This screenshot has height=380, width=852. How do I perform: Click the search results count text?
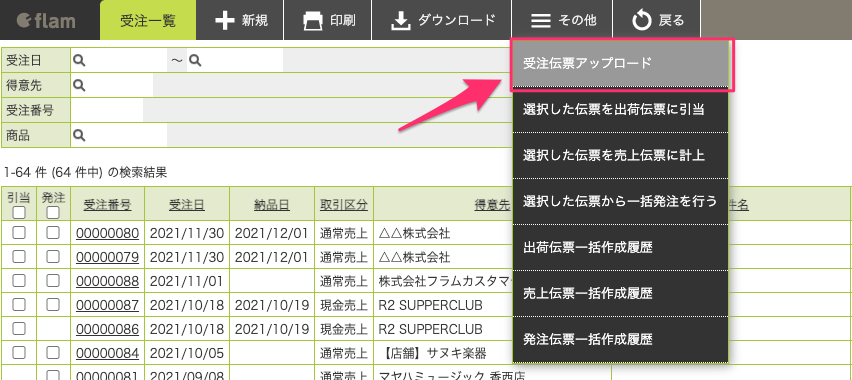(x=85, y=173)
